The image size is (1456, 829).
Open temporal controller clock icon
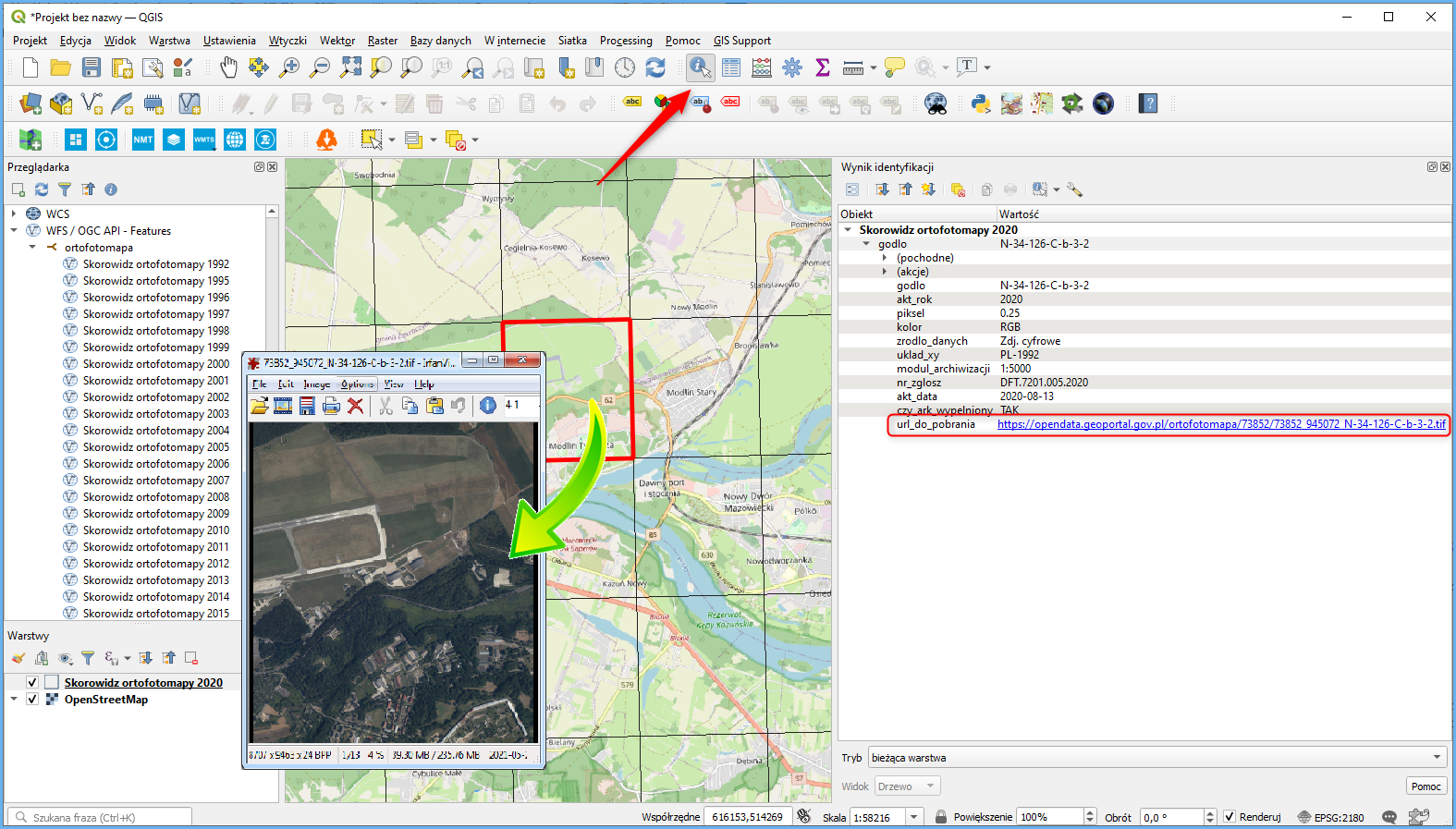click(625, 67)
